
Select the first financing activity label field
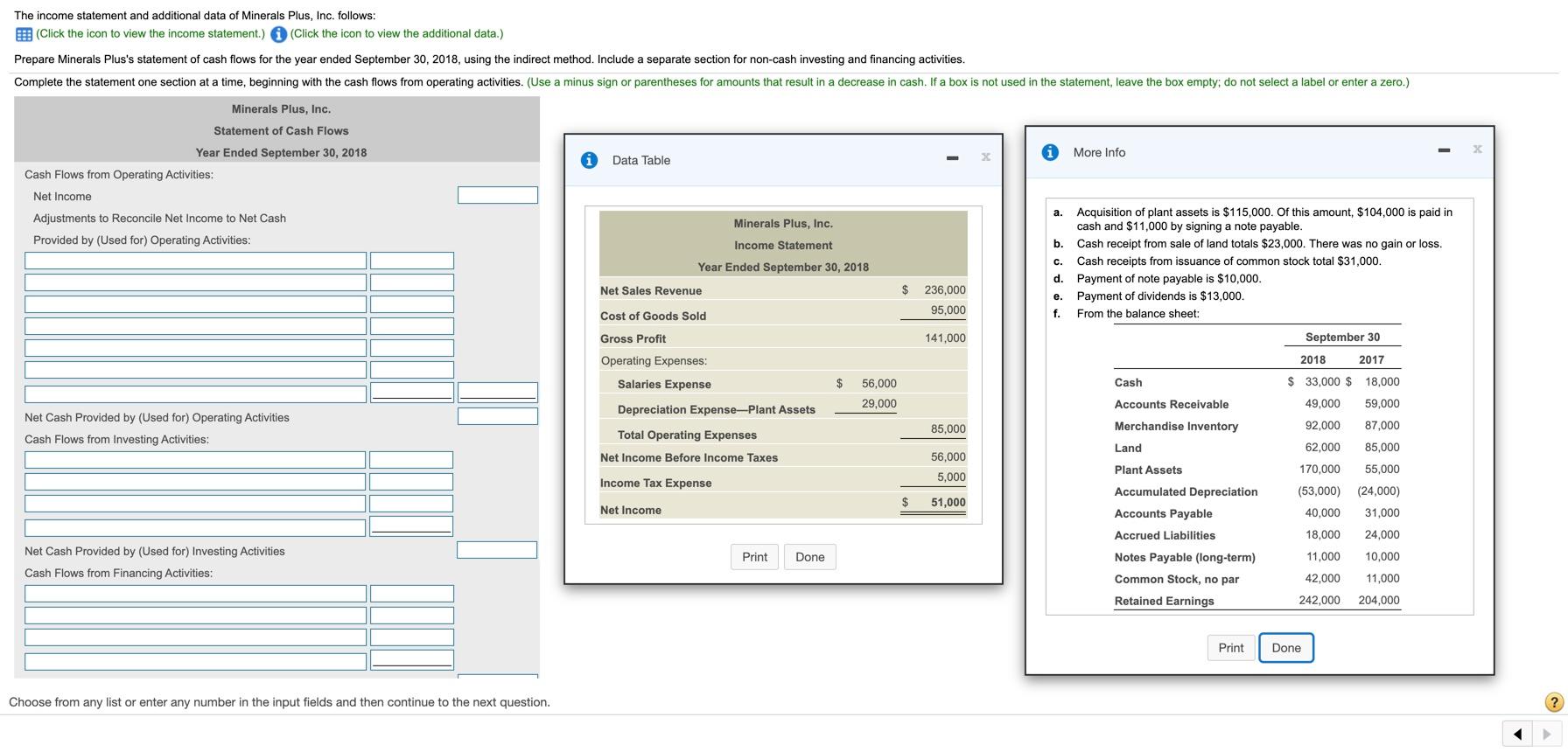[x=196, y=594]
